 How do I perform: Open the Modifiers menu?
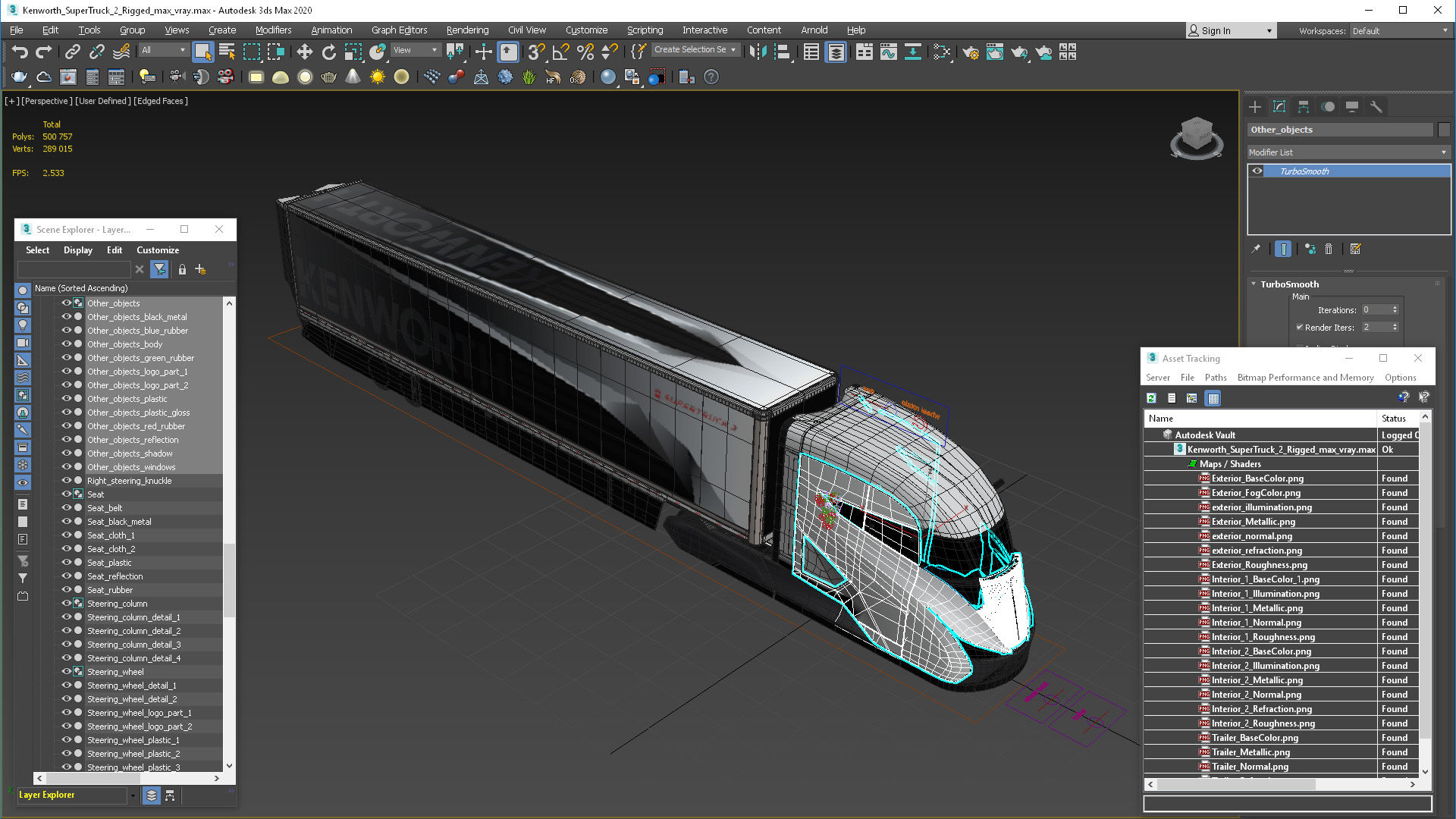coord(273,30)
